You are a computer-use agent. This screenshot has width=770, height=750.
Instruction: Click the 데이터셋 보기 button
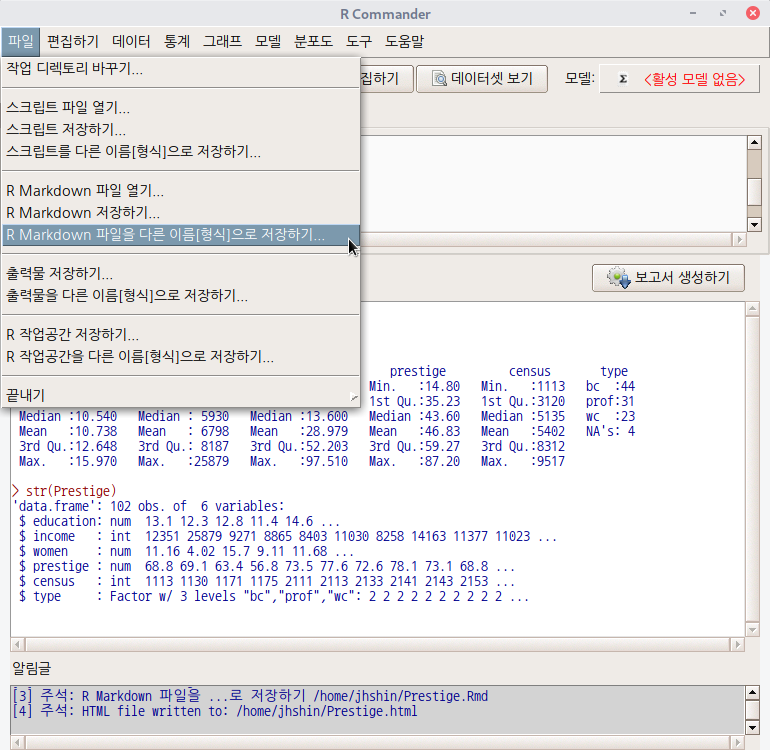[482, 79]
